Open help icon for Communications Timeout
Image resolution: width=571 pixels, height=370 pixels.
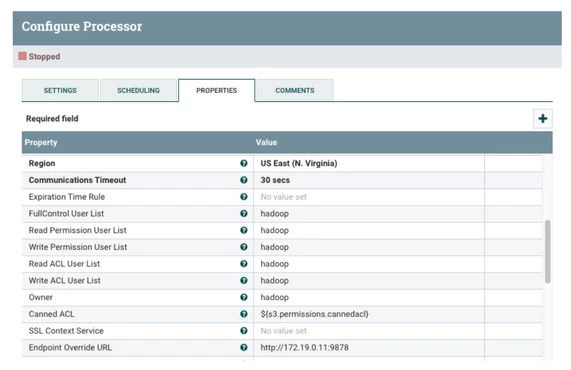pyautogui.click(x=244, y=180)
